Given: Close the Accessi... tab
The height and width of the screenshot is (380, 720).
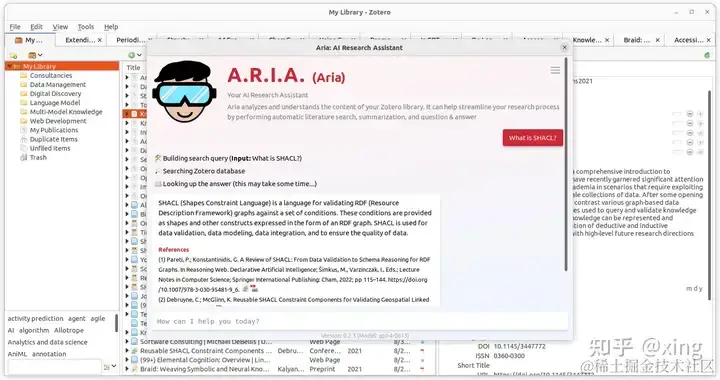Looking at the screenshot, I should click(709, 40).
